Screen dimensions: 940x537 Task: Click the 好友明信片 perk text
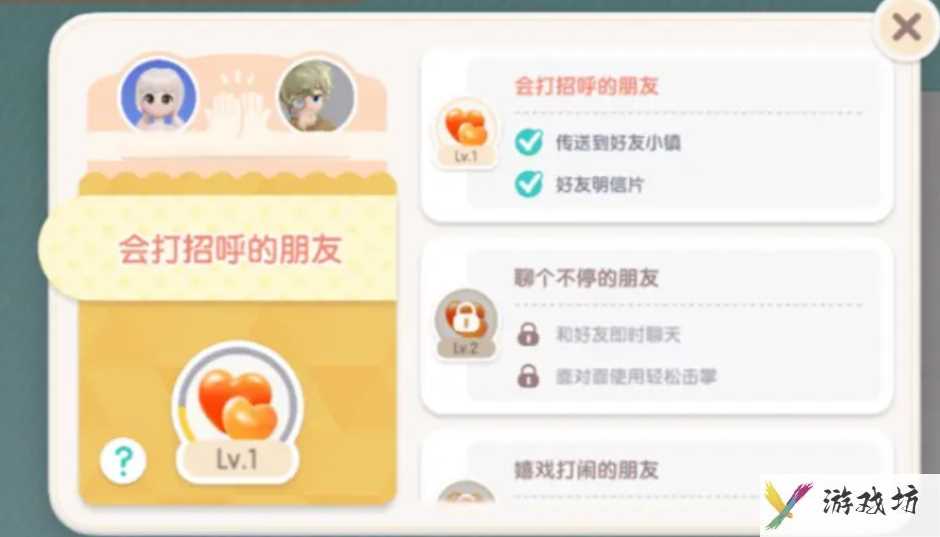[x=599, y=185]
